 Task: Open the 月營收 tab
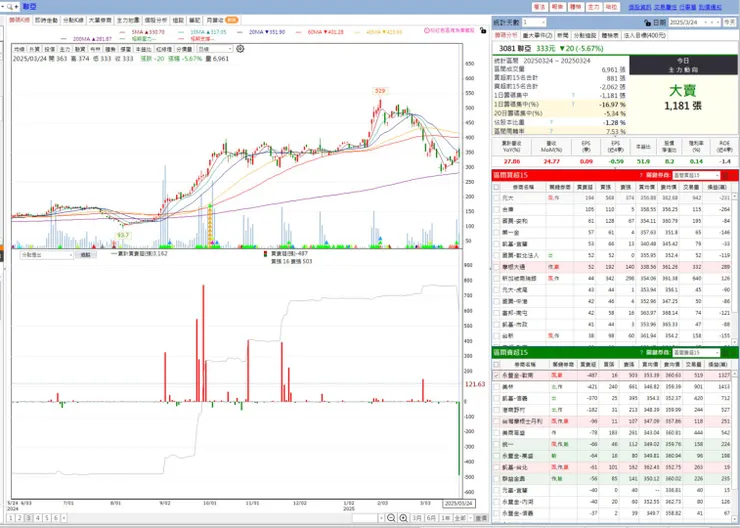(x=222, y=20)
